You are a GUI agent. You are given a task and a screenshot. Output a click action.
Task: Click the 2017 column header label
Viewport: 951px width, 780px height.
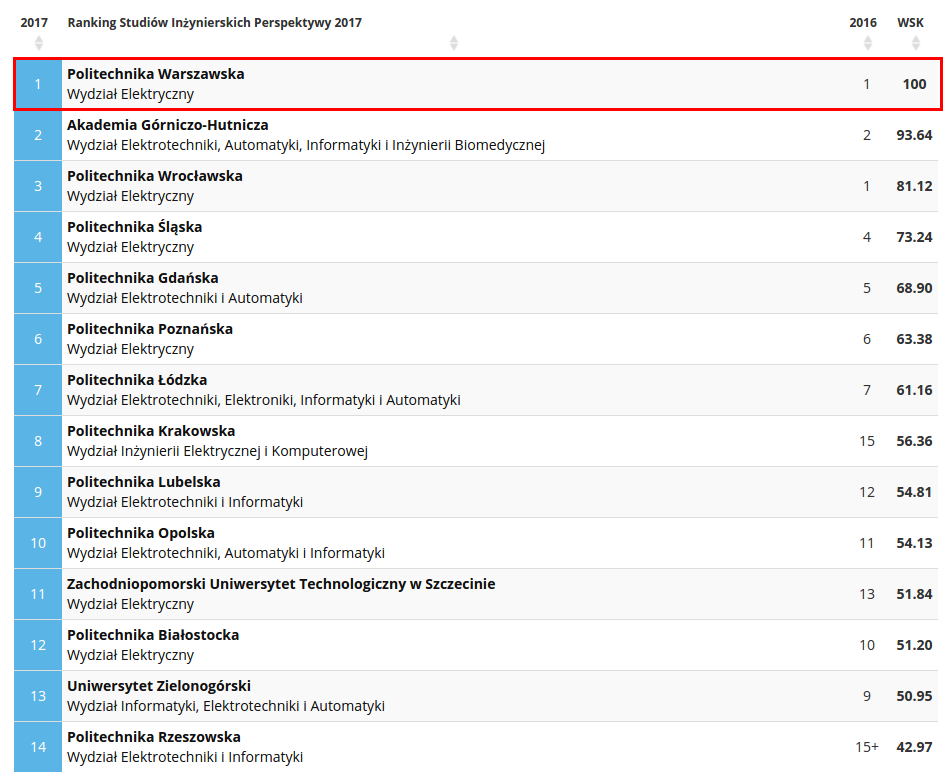(34, 22)
